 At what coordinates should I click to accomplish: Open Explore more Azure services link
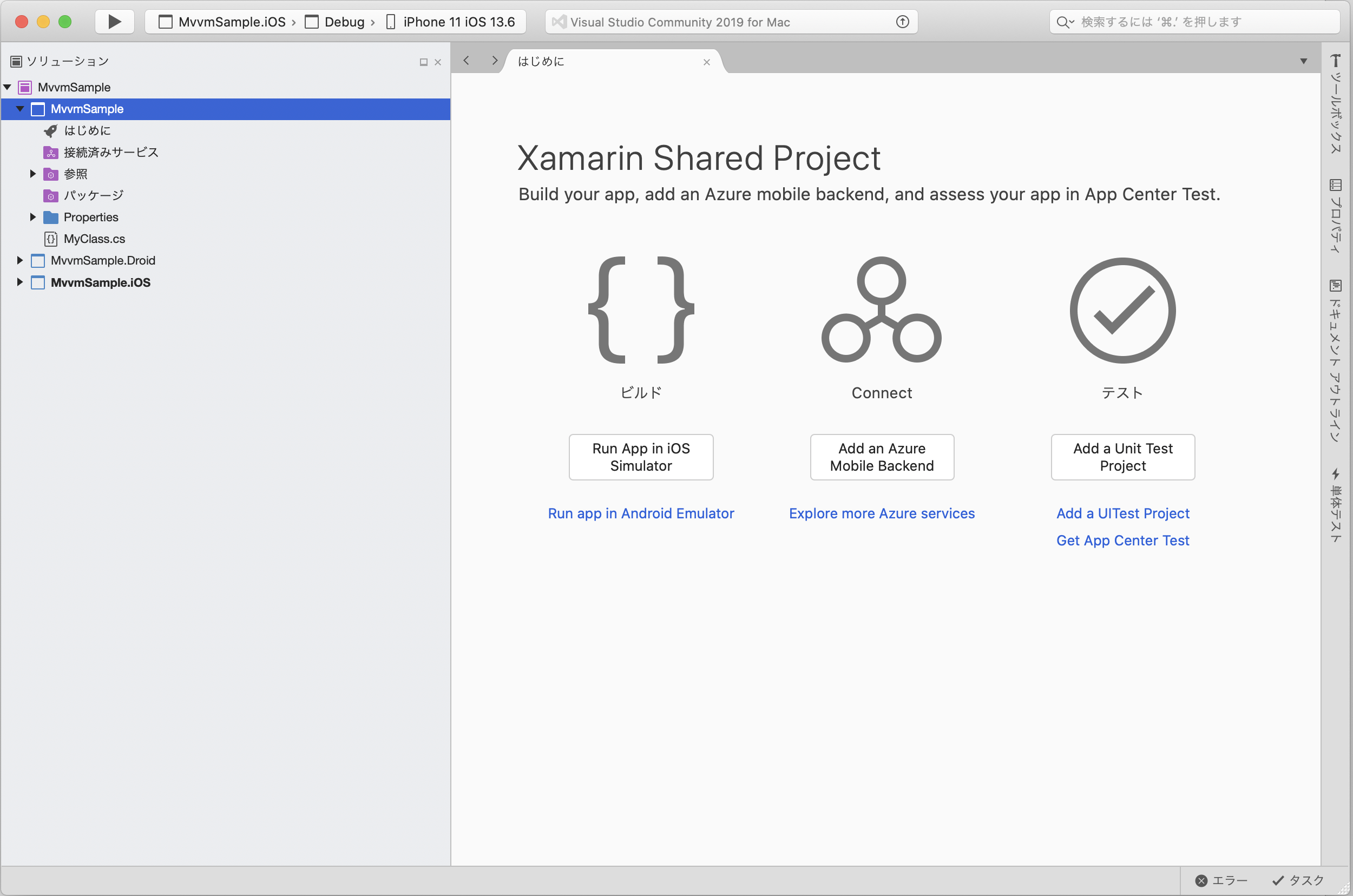pos(882,513)
